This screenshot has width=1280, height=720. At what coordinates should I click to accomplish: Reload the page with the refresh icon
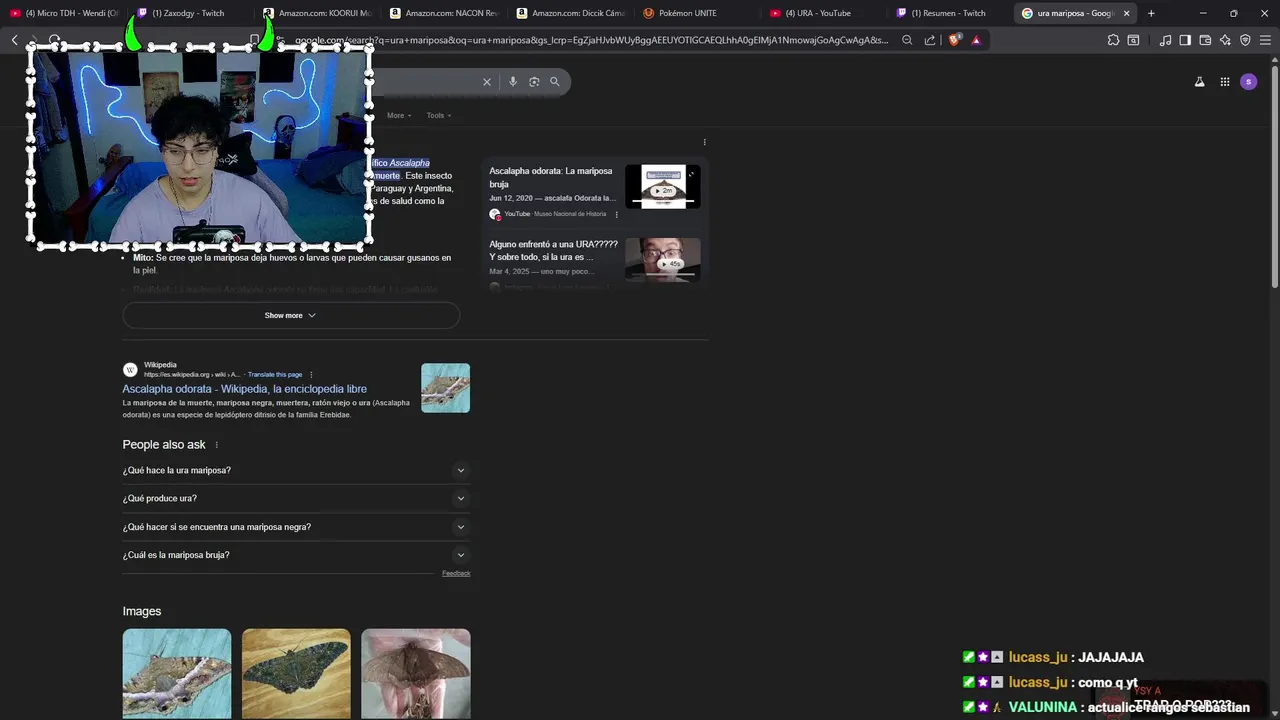(55, 40)
